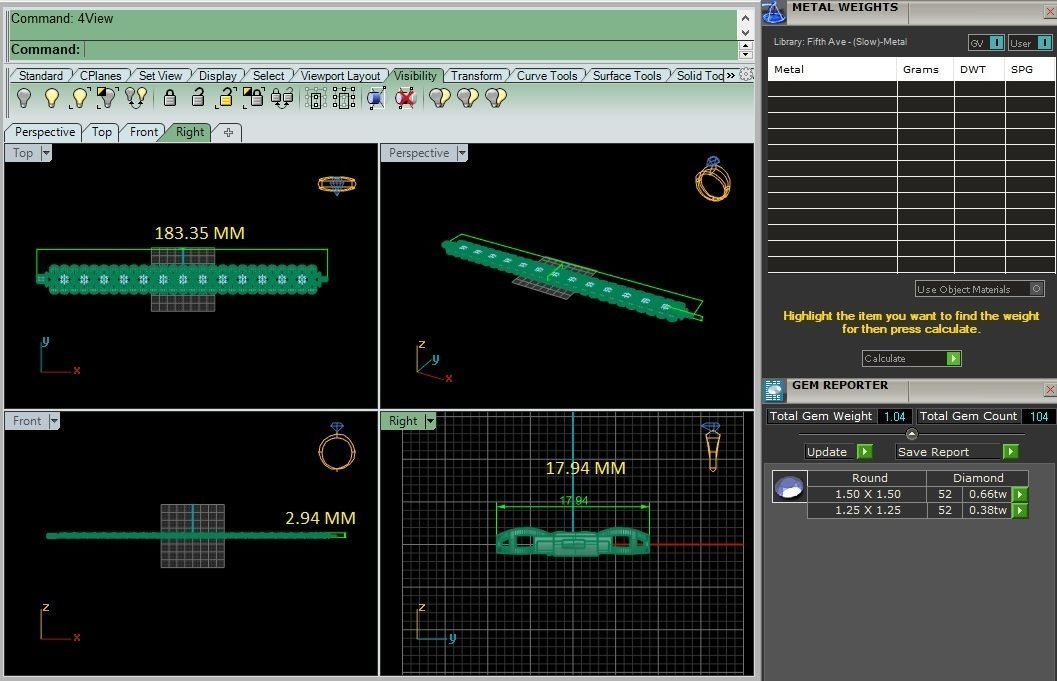The image size is (1057, 681).
Task: Switch to the Surface Tools toolbar tab
Action: [627, 76]
